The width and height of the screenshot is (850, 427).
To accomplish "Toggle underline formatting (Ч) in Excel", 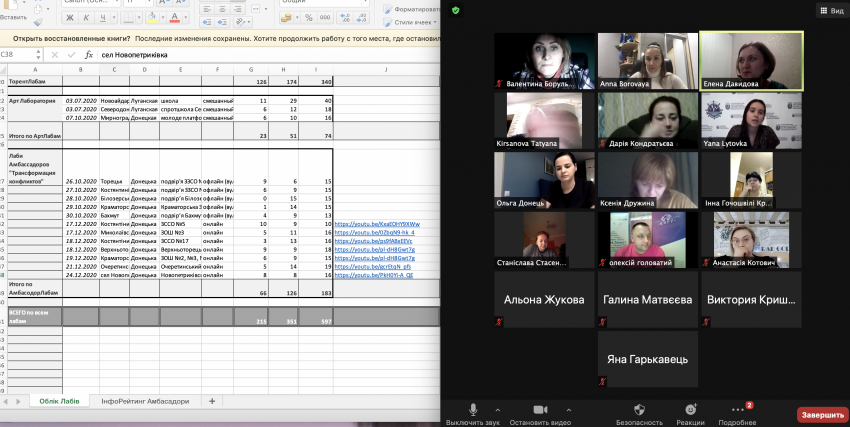I will tap(102, 18).
